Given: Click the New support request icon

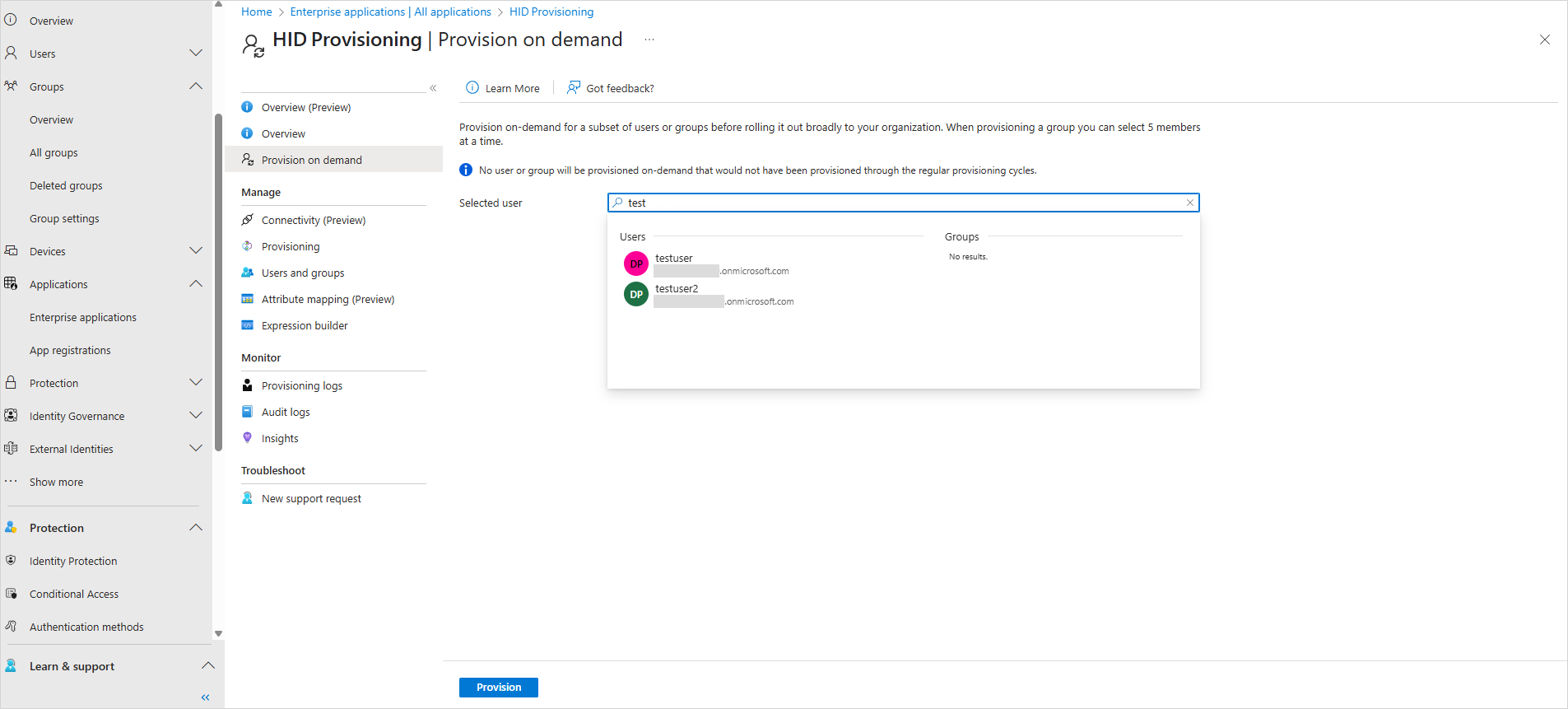Looking at the screenshot, I should click(x=247, y=498).
